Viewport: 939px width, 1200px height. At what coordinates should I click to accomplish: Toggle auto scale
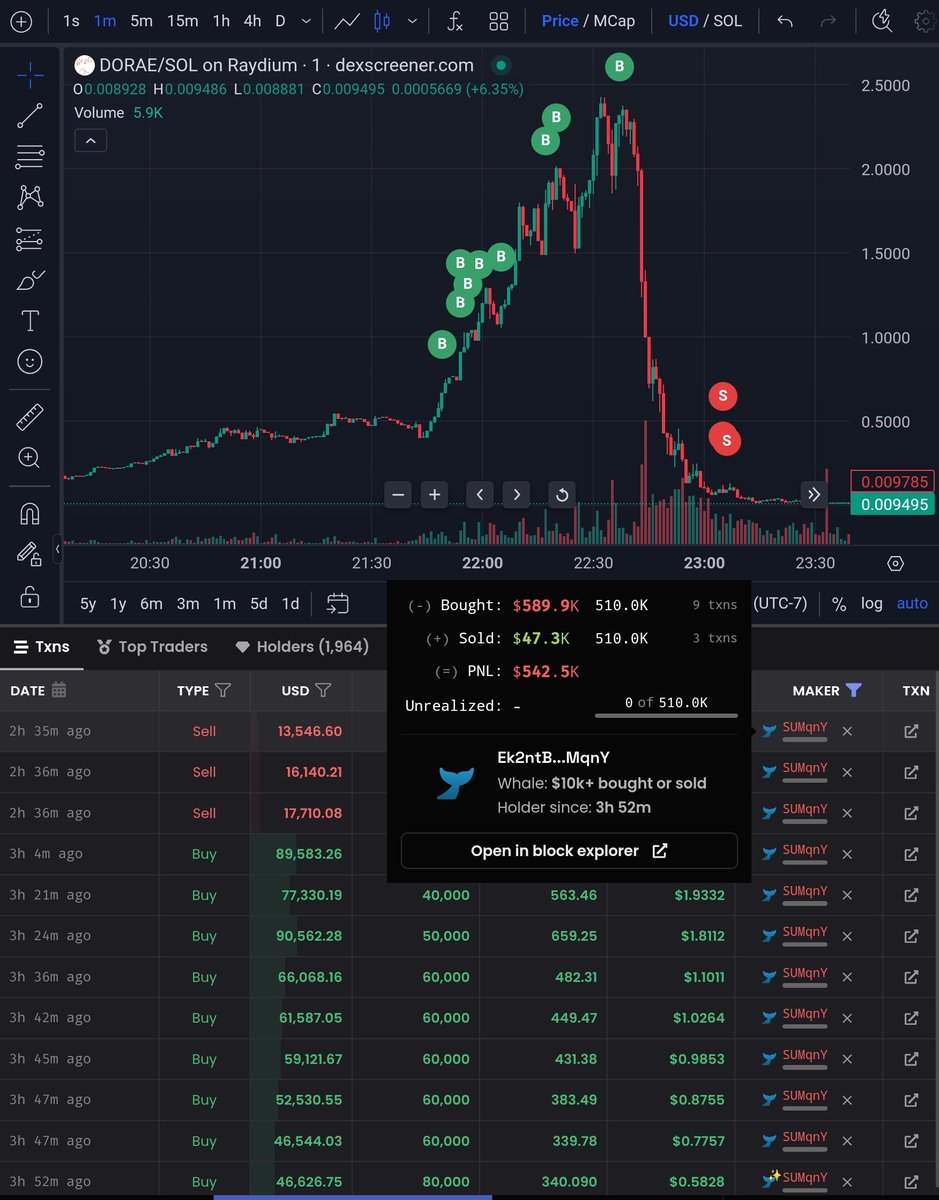(912, 603)
